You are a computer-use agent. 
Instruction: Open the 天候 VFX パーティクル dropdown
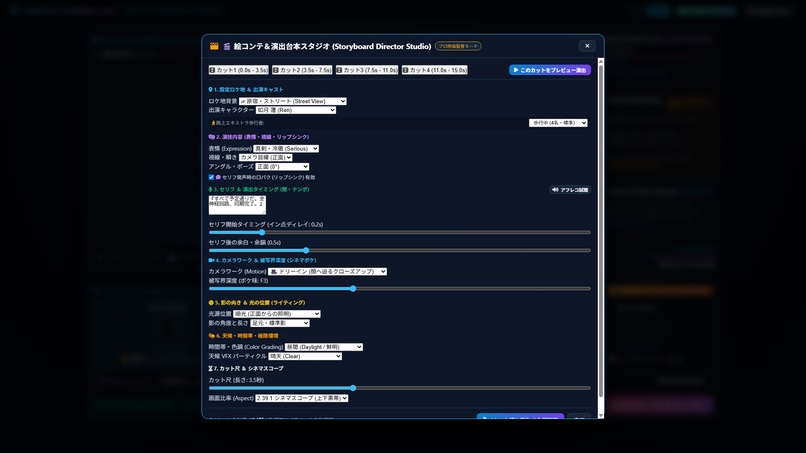pos(305,356)
